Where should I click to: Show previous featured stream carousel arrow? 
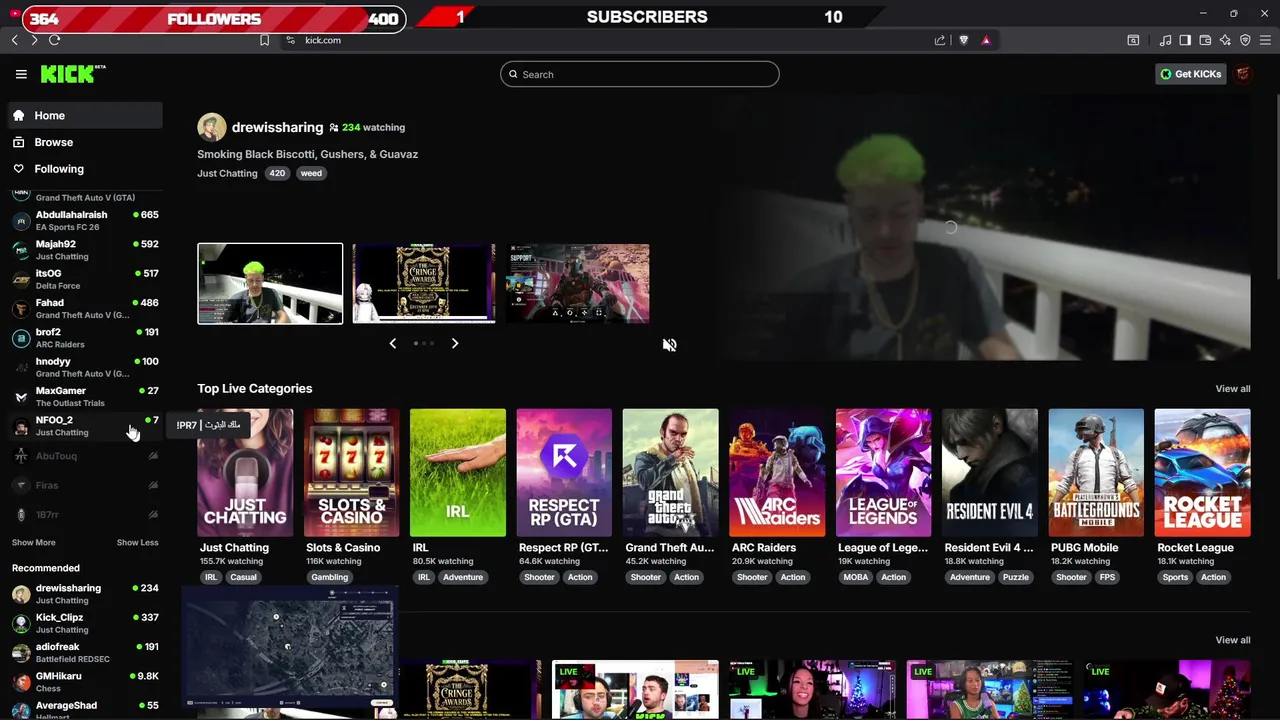tap(392, 343)
